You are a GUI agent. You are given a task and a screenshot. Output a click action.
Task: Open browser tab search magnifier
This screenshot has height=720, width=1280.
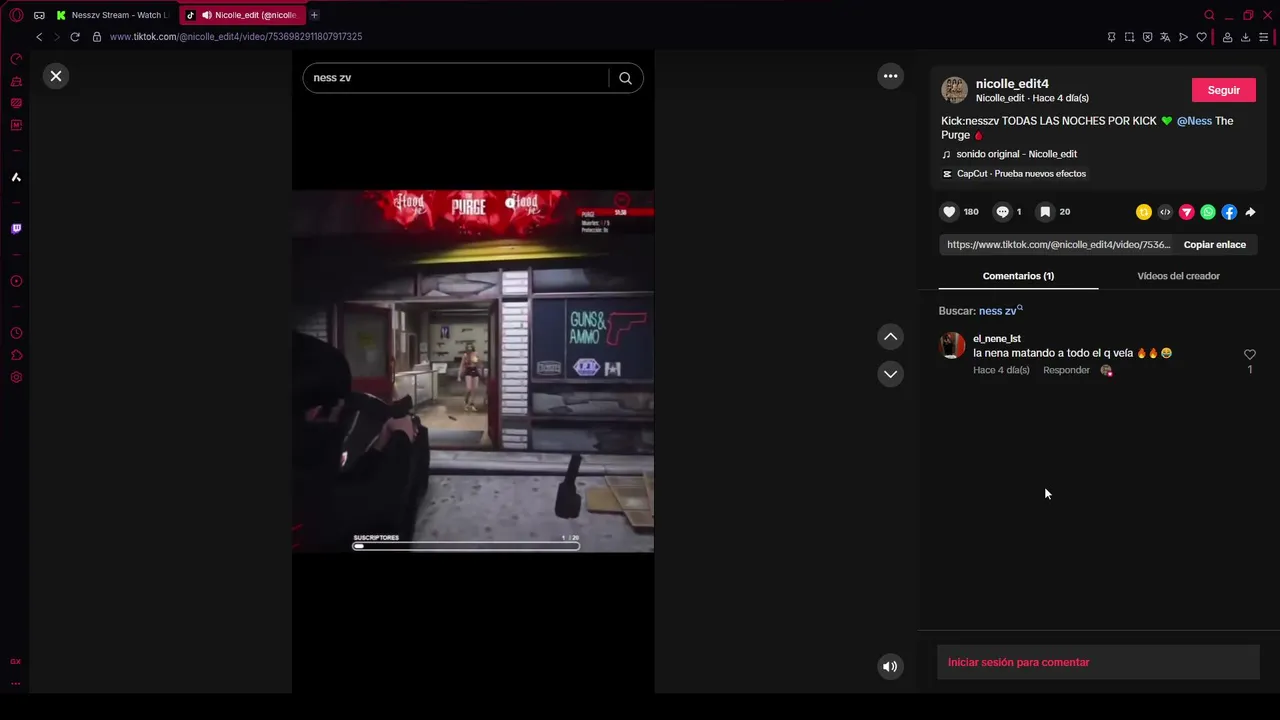coord(1209,15)
